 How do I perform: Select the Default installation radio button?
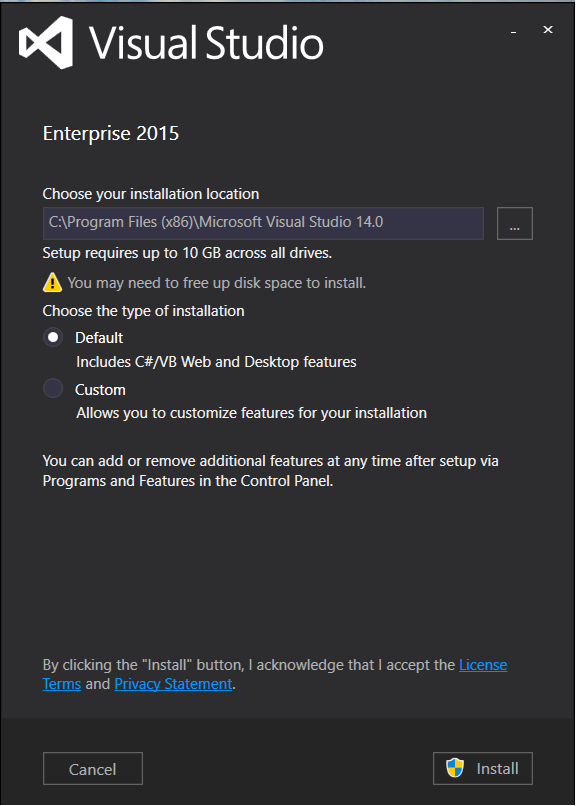click(x=53, y=338)
